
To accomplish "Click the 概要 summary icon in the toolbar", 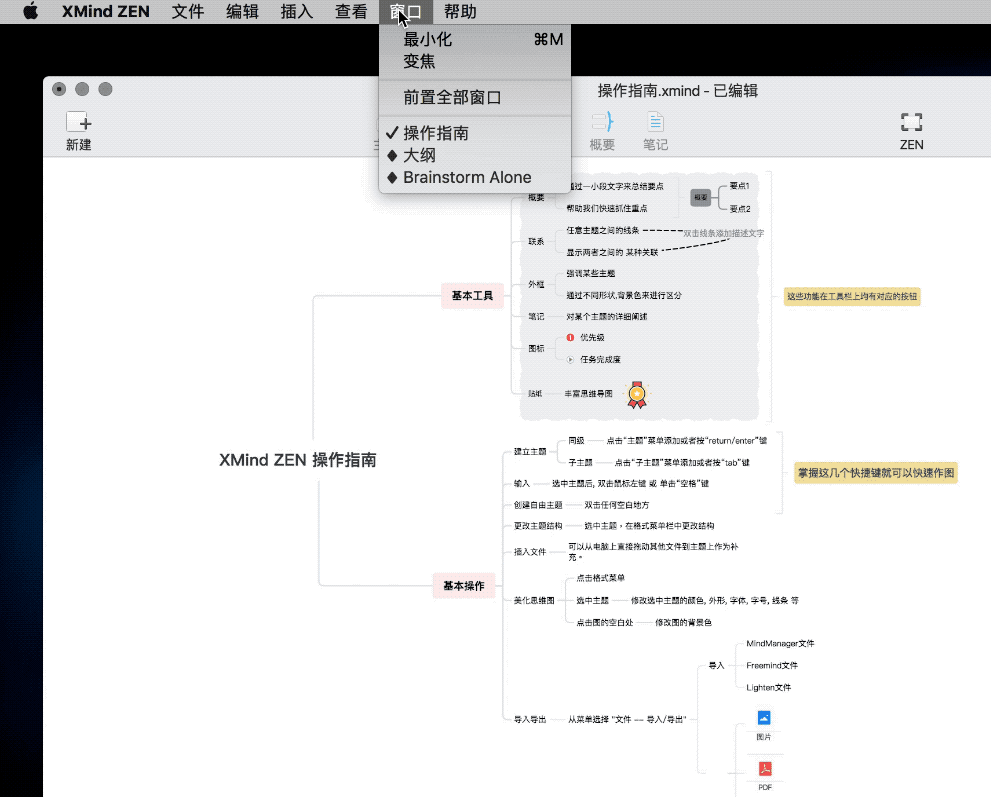I will [x=602, y=122].
